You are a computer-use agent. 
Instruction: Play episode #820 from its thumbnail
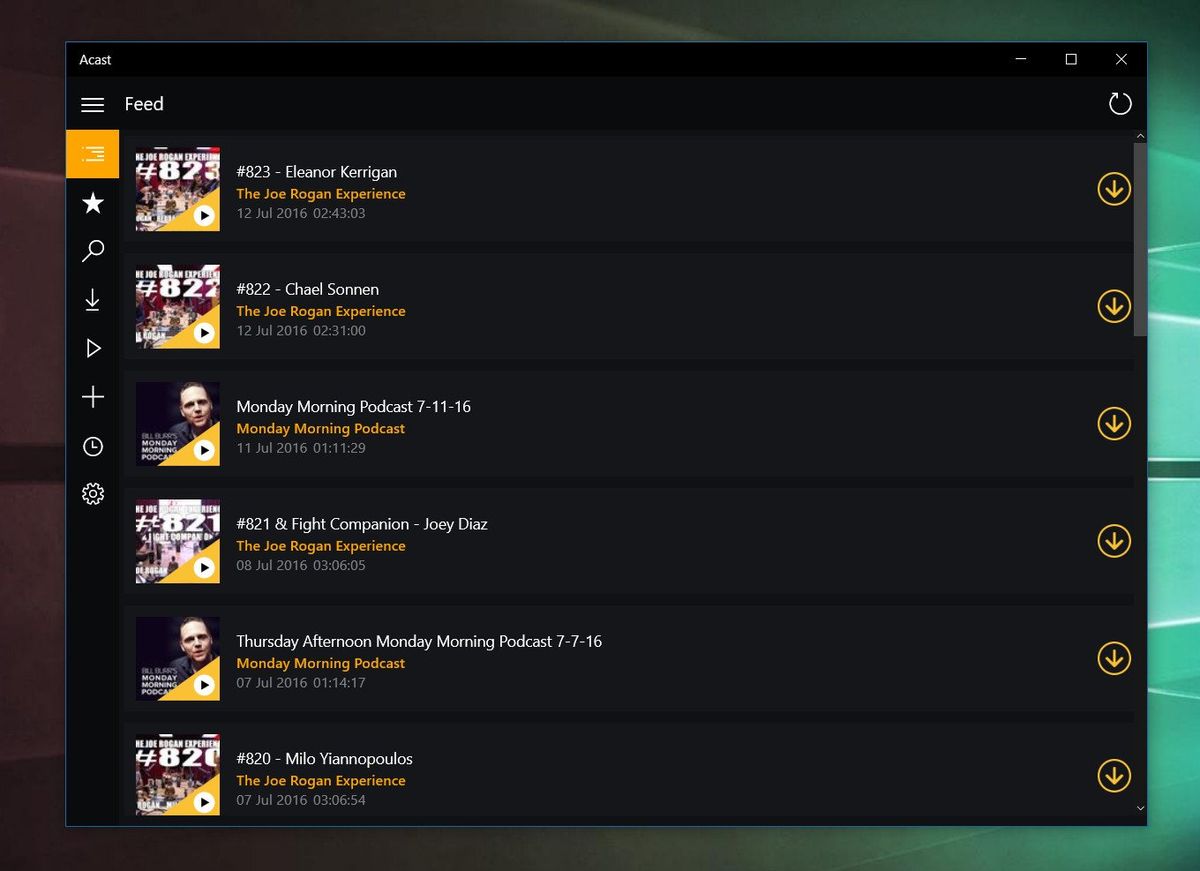204,802
